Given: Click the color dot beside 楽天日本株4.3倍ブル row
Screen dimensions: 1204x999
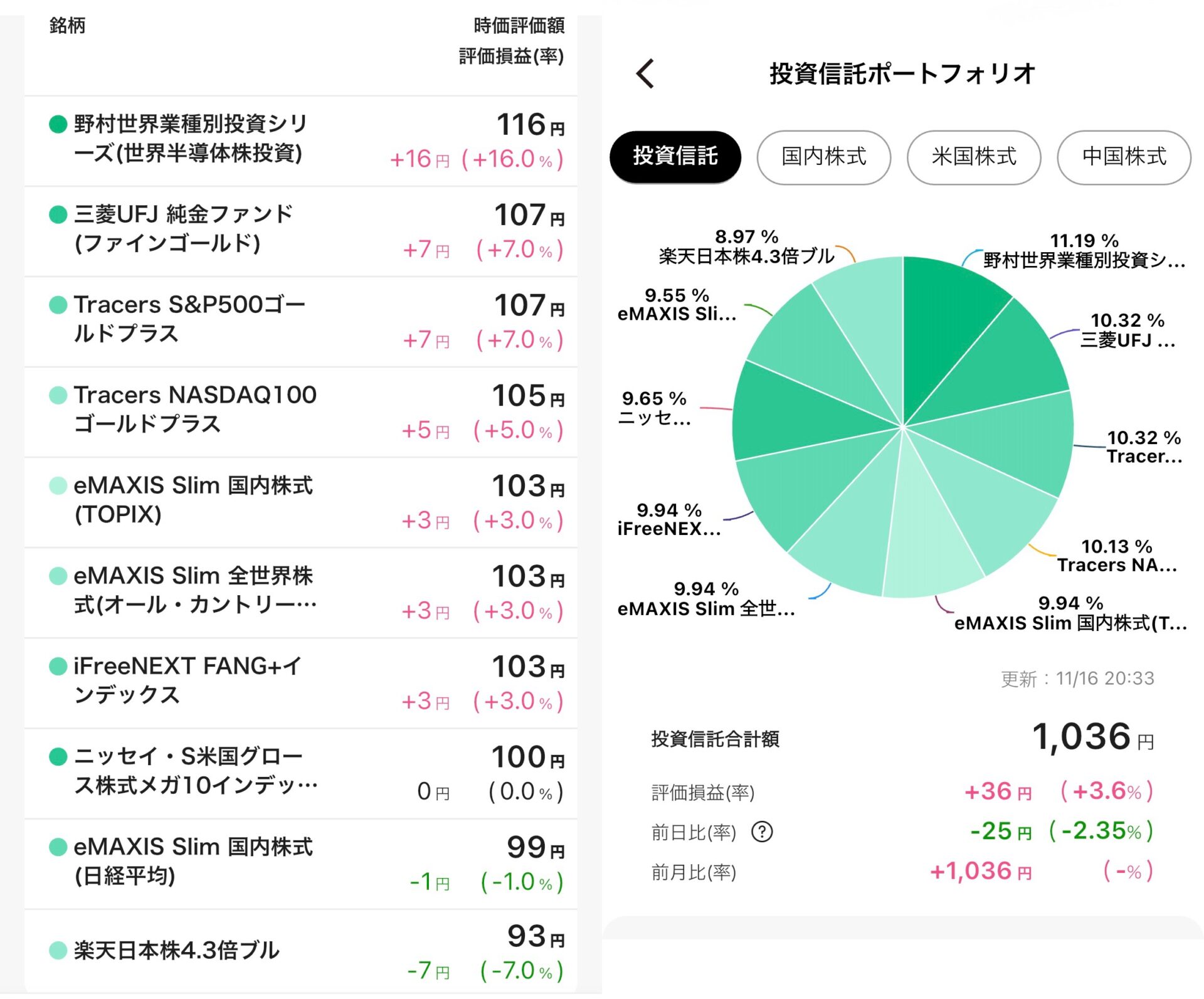Looking at the screenshot, I should tap(58, 950).
